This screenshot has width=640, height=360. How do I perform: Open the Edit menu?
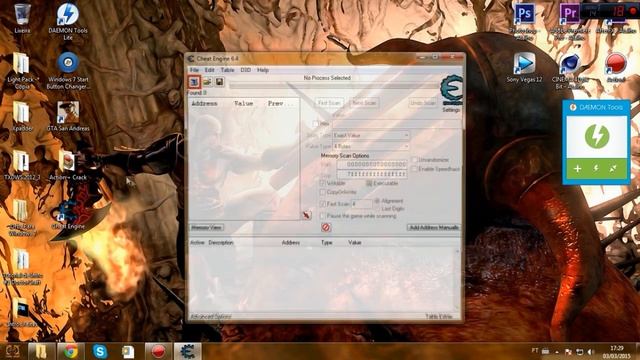(209, 70)
